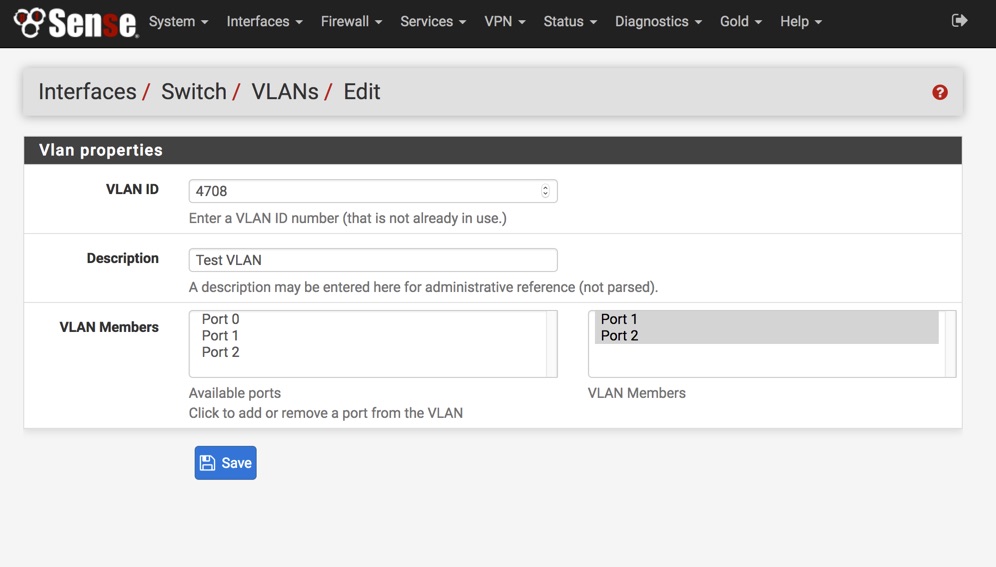Click the logout icon in navbar

point(959,21)
